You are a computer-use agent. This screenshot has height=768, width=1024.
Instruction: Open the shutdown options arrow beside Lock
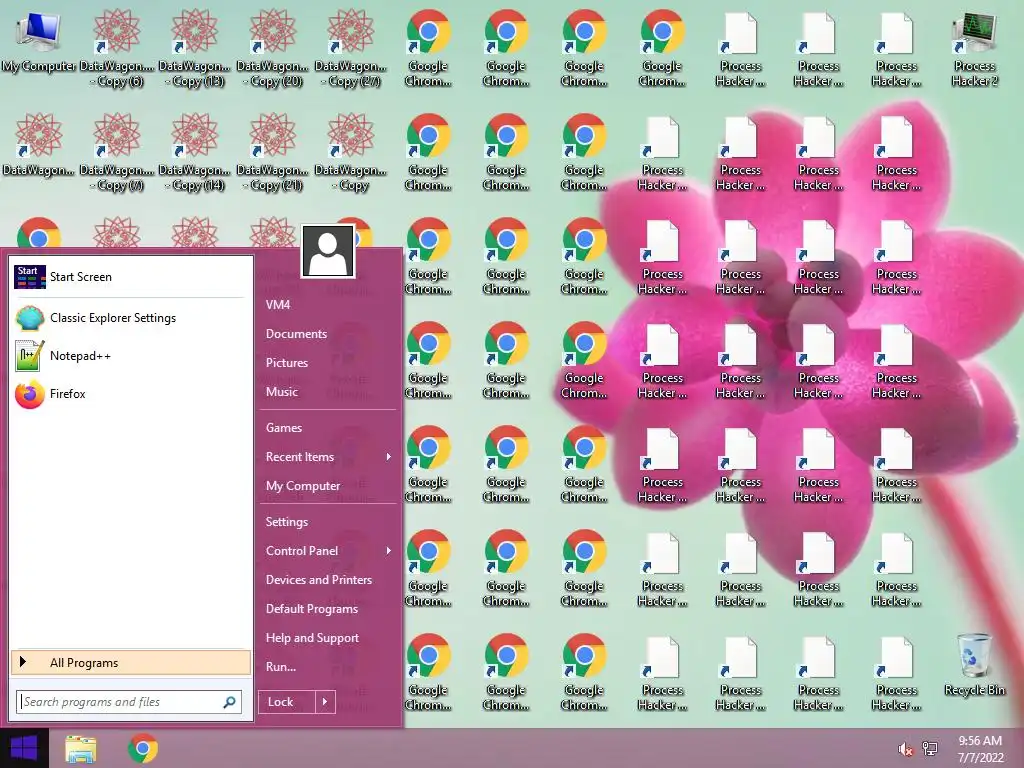[325, 702]
